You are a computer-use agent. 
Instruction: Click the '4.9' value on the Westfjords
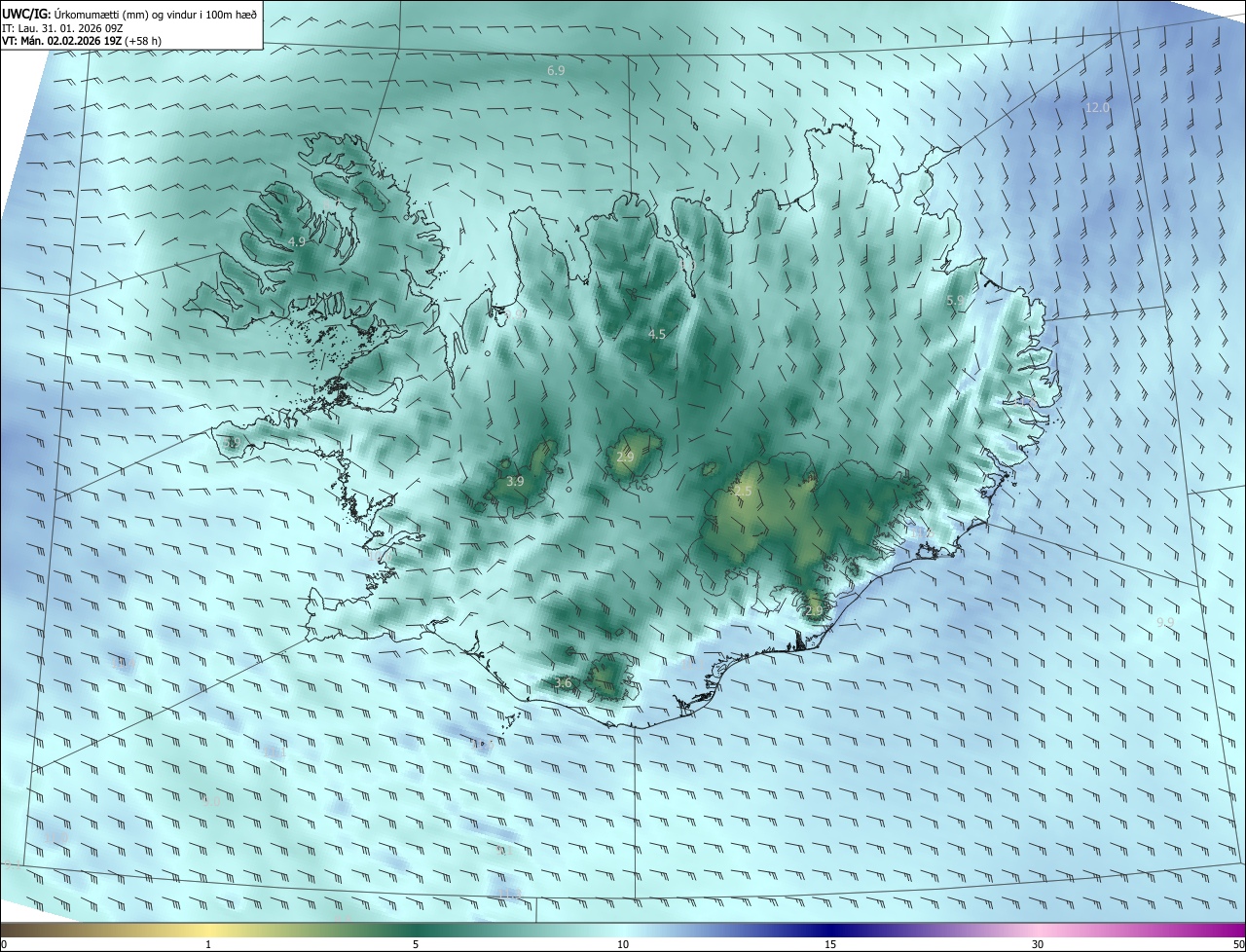pos(296,241)
